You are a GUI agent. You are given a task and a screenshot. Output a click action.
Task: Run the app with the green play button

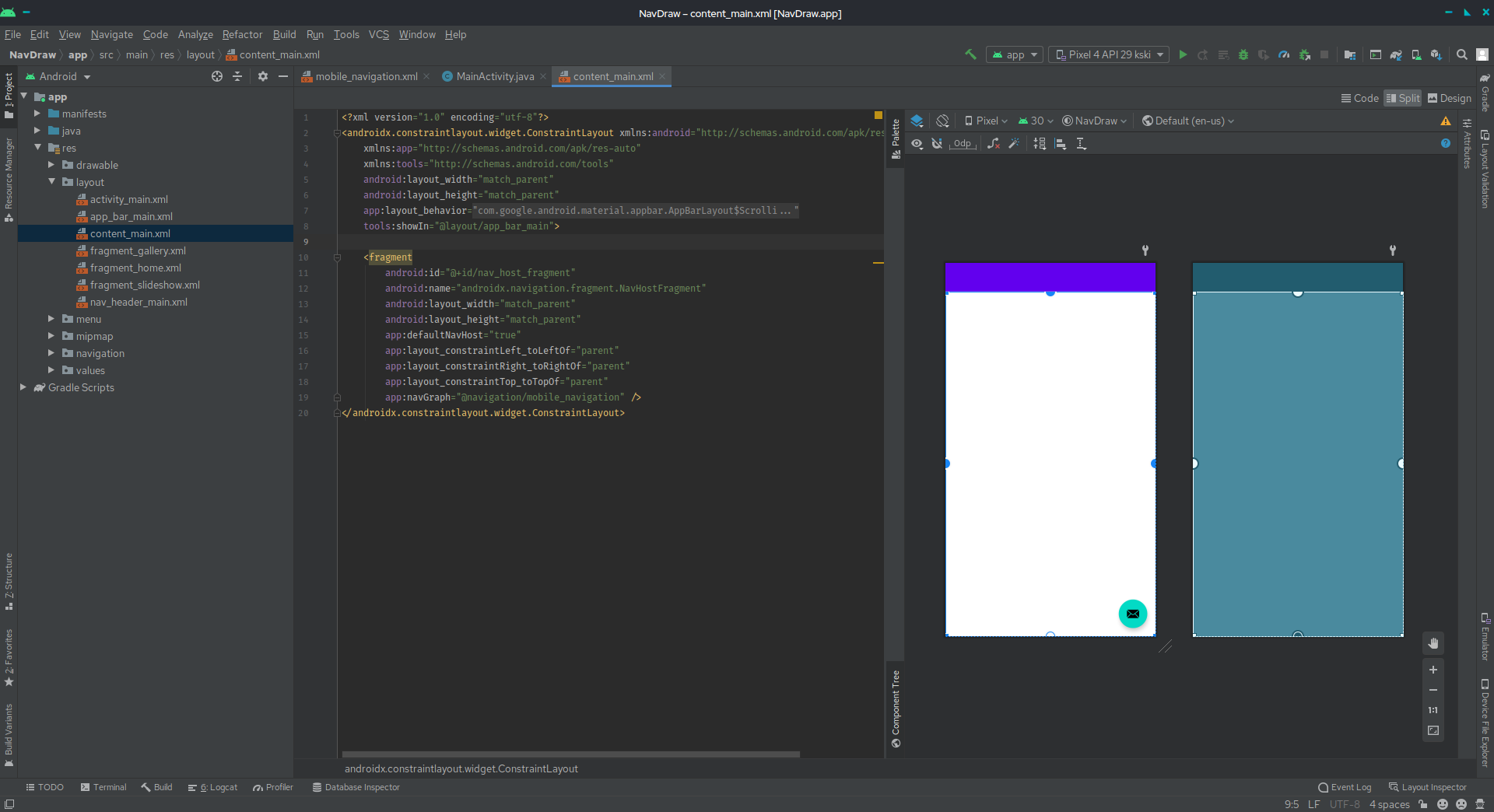point(1183,55)
